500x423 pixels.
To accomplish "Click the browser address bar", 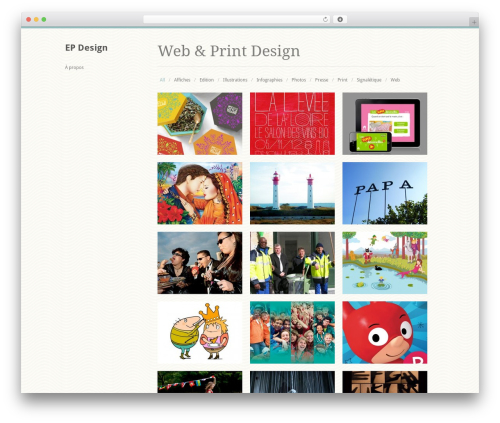I will (236, 19).
